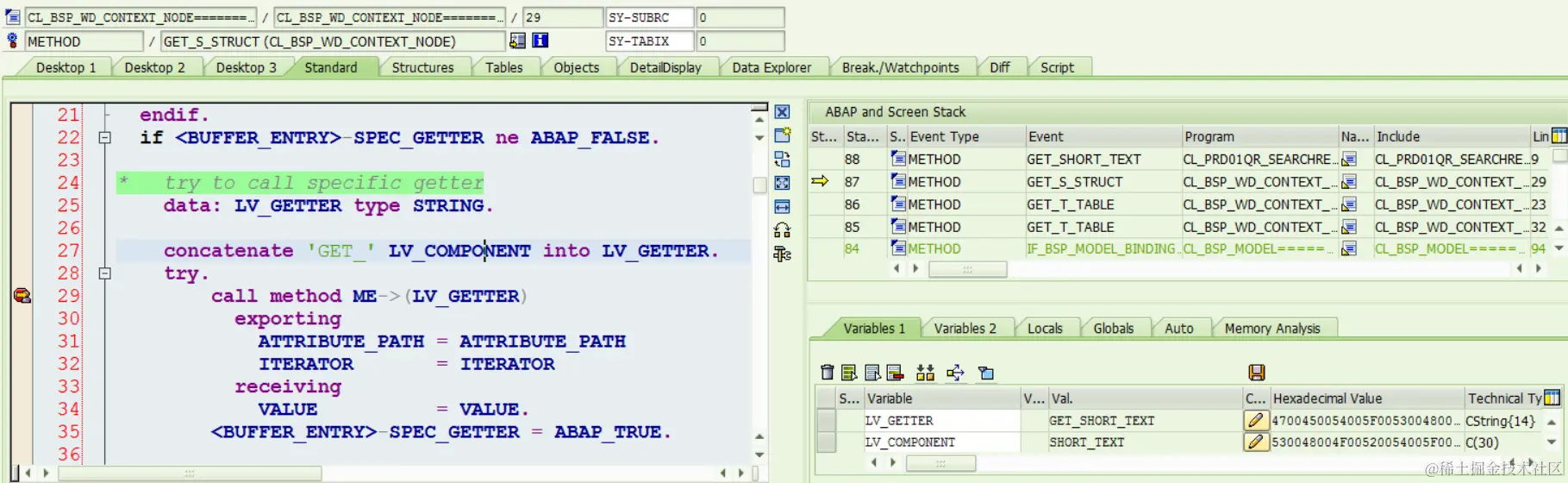
Task: Click the blue box tool icon in Variables toolbar
Action: pos(986,373)
